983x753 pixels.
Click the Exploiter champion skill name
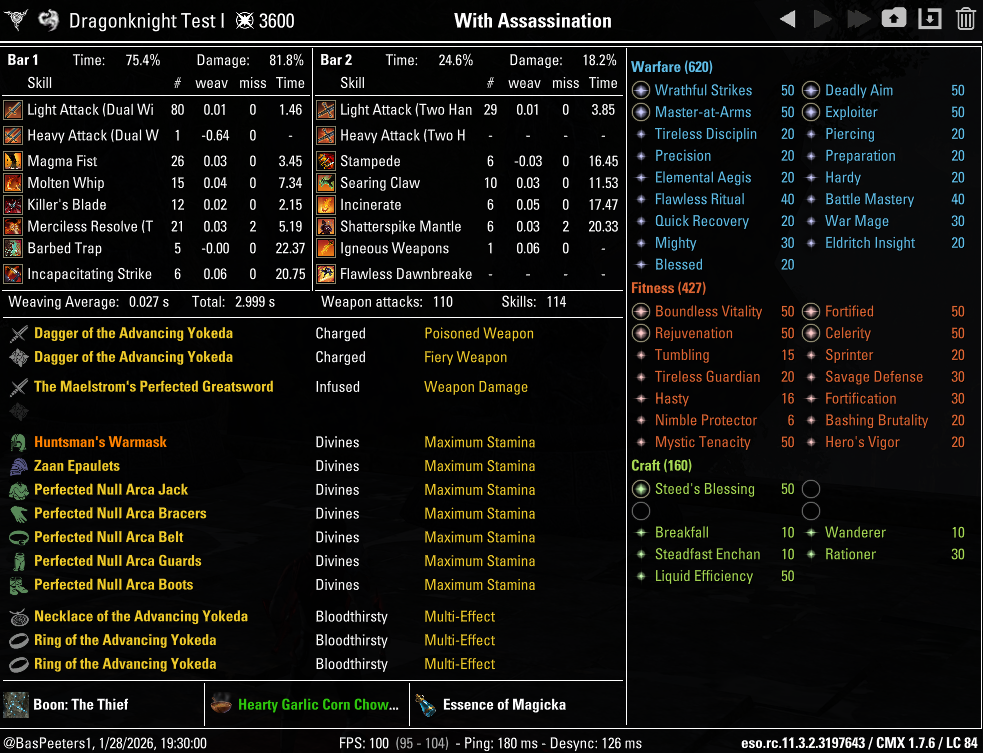[851, 112]
